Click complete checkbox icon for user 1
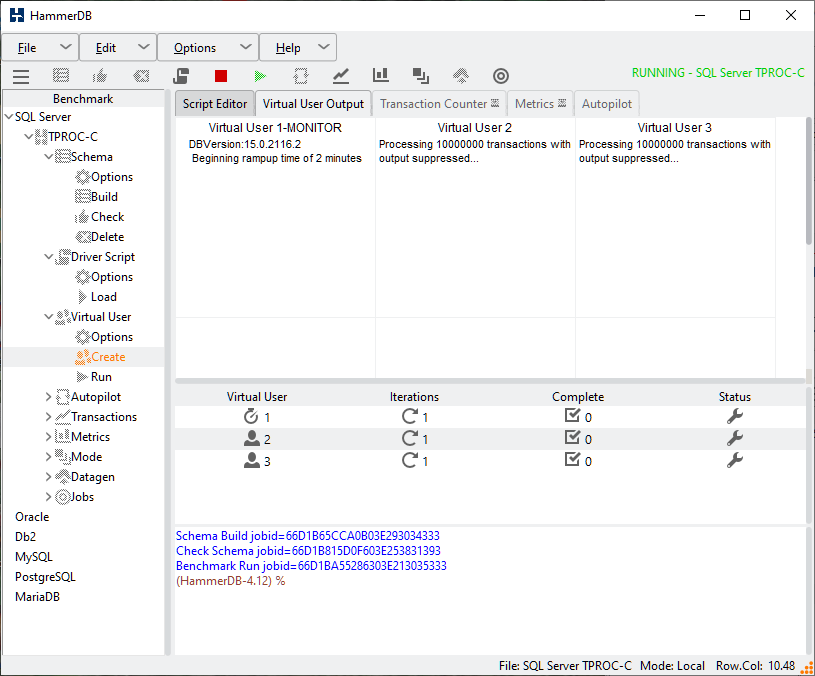The image size is (815, 676). click(x=572, y=415)
